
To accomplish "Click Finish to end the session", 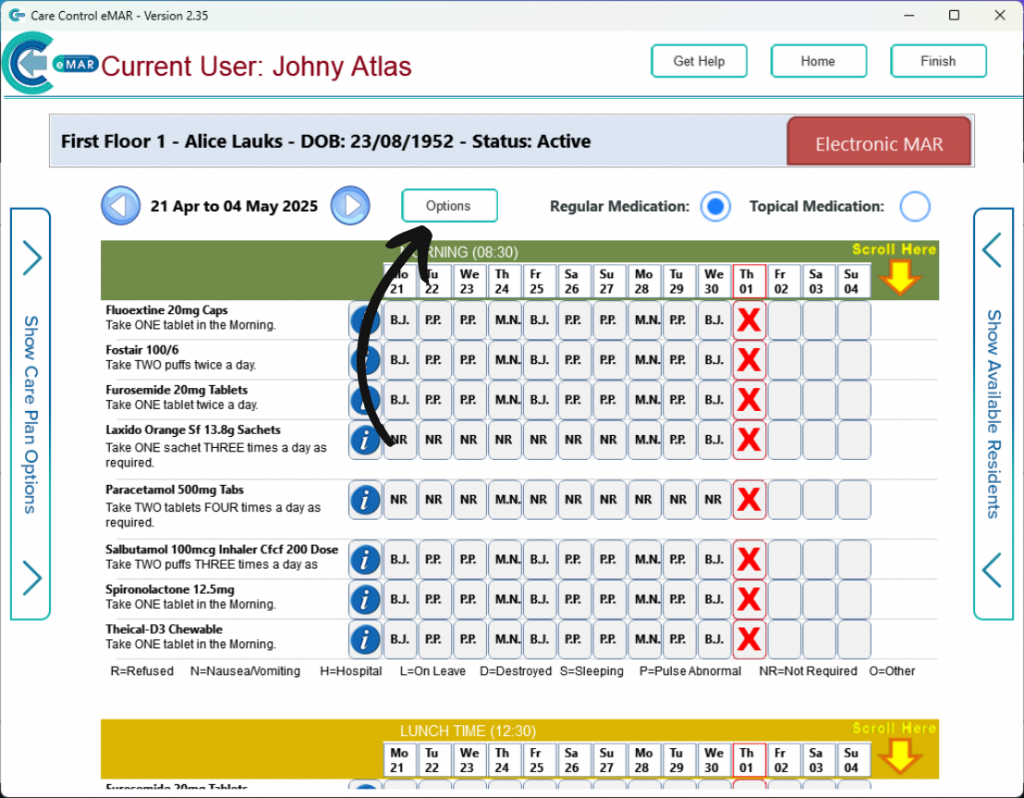I will pyautogui.click(x=937, y=61).
